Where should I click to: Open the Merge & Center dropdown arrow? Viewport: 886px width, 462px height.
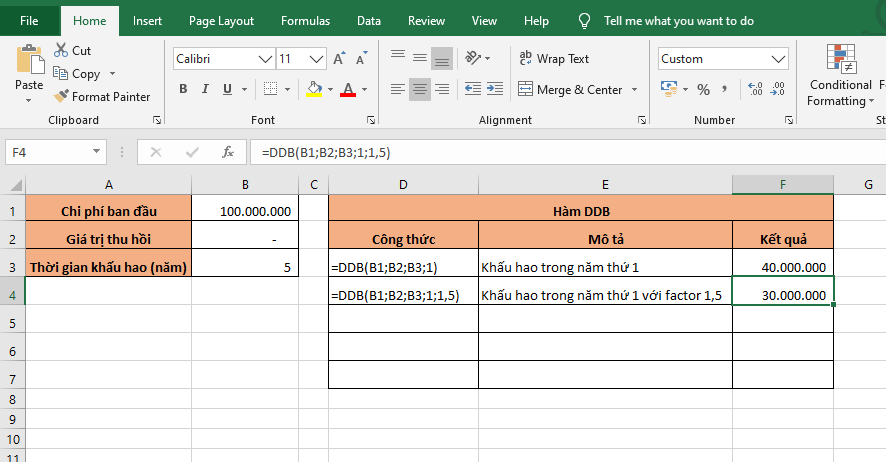pyautogui.click(x=634, y=90)
